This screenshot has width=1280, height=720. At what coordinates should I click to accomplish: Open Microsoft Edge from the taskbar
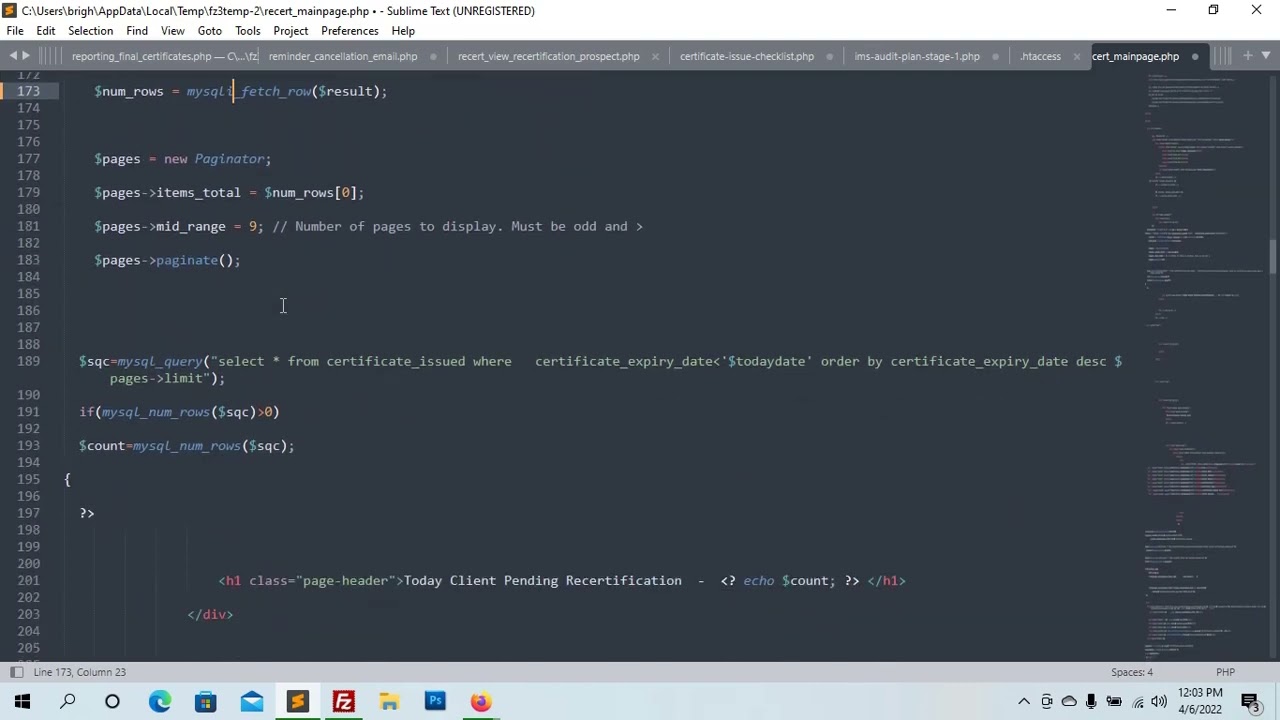pos(160,701)
